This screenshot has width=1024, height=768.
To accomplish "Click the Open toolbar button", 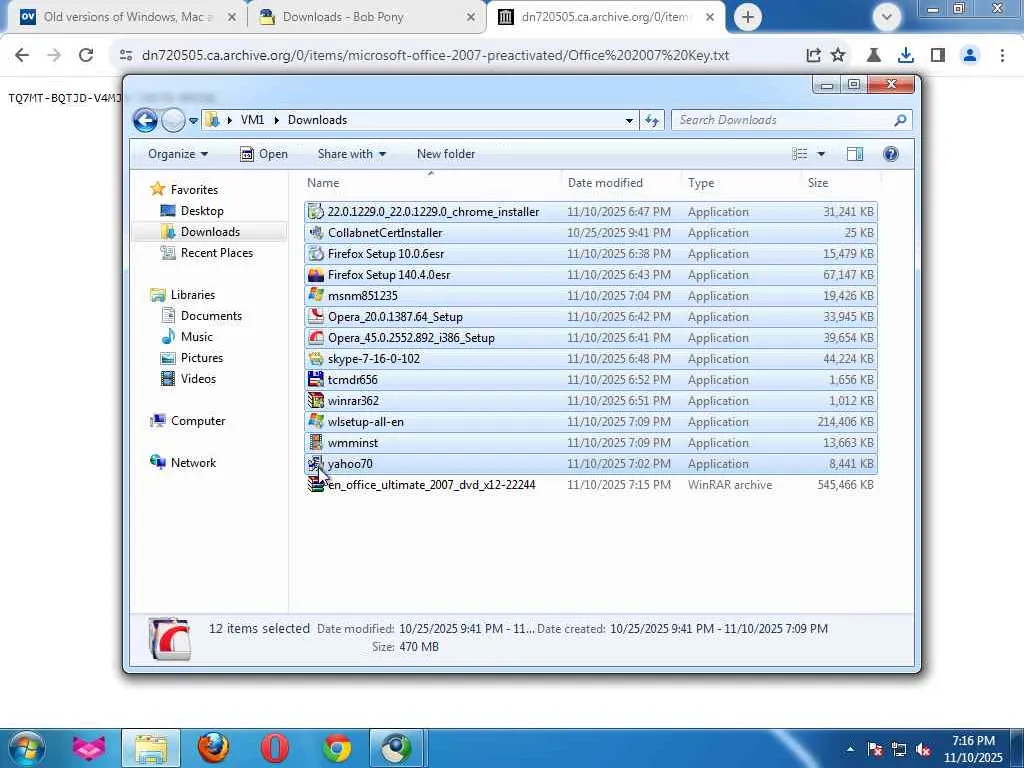I will click(x=264, y=154).
